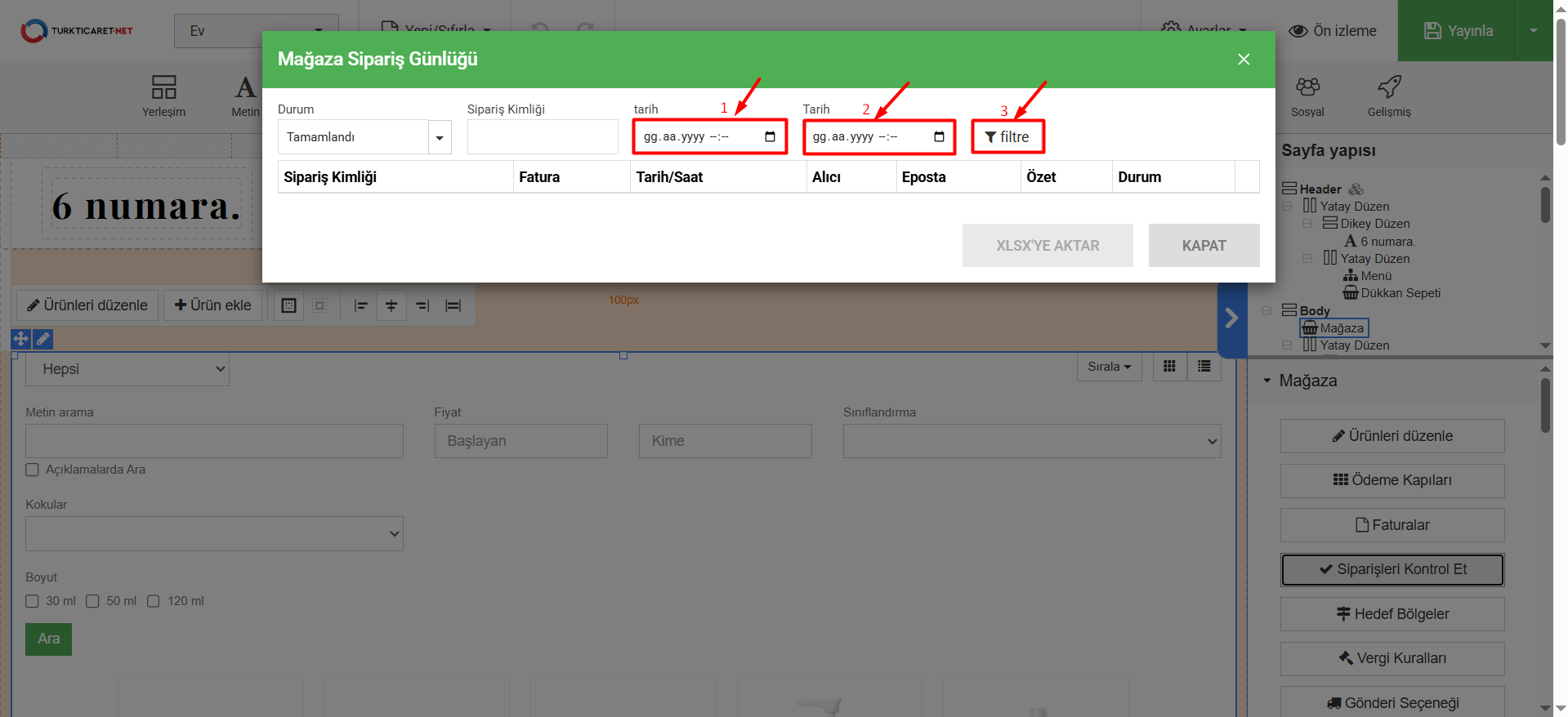Click the filtre button
The image size is (1568, 717).
[x=1007, y=137]
